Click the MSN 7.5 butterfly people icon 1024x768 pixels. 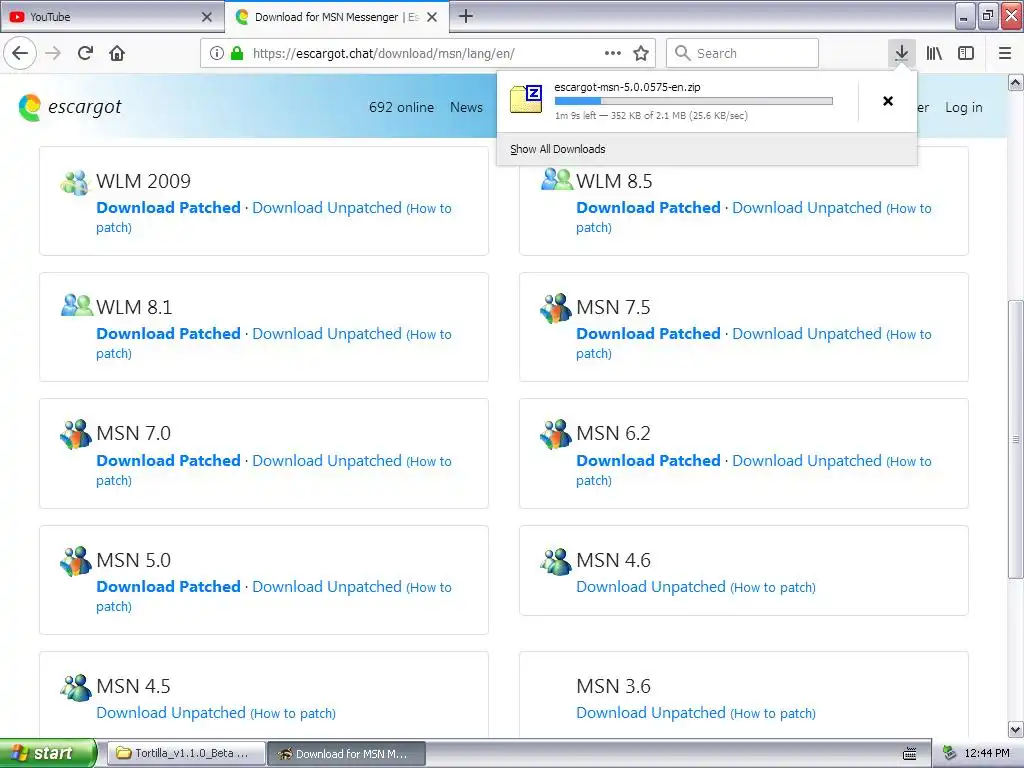[556, 308]
